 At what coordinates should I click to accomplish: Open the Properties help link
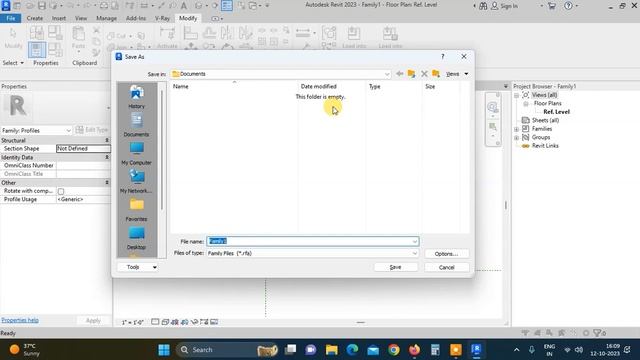click(20, 320)
